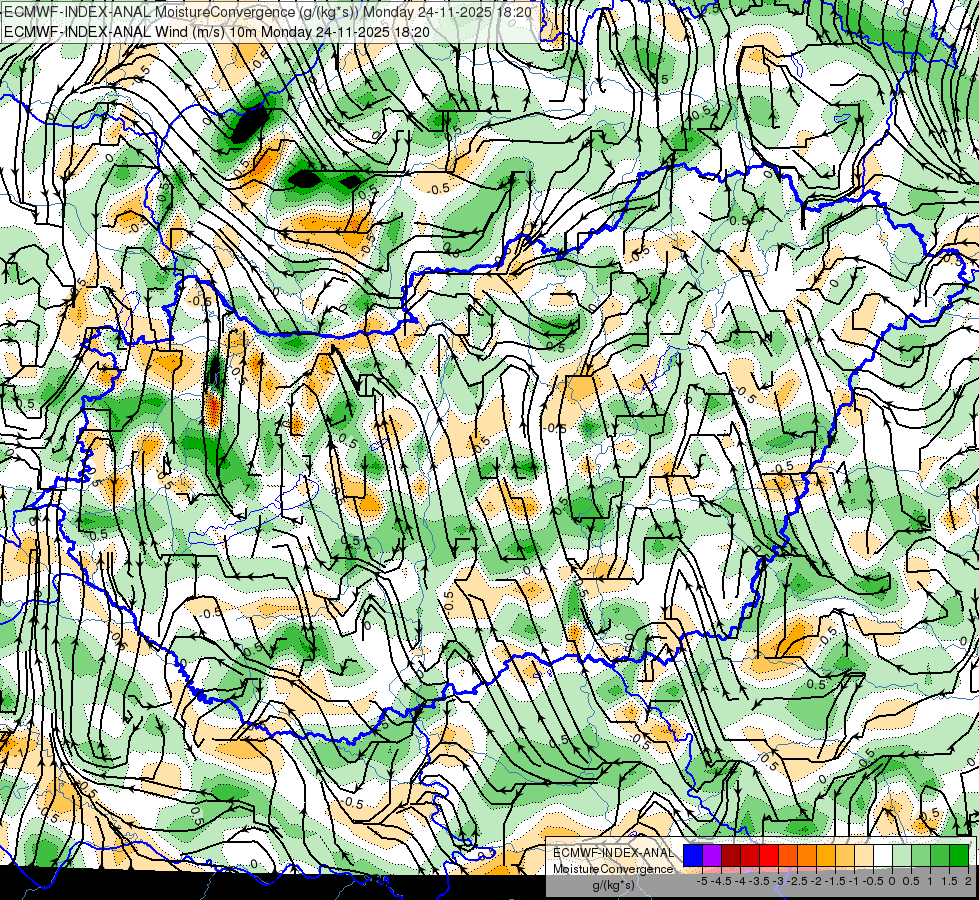Select the legend swatch between -4.5 and -4

731,855
